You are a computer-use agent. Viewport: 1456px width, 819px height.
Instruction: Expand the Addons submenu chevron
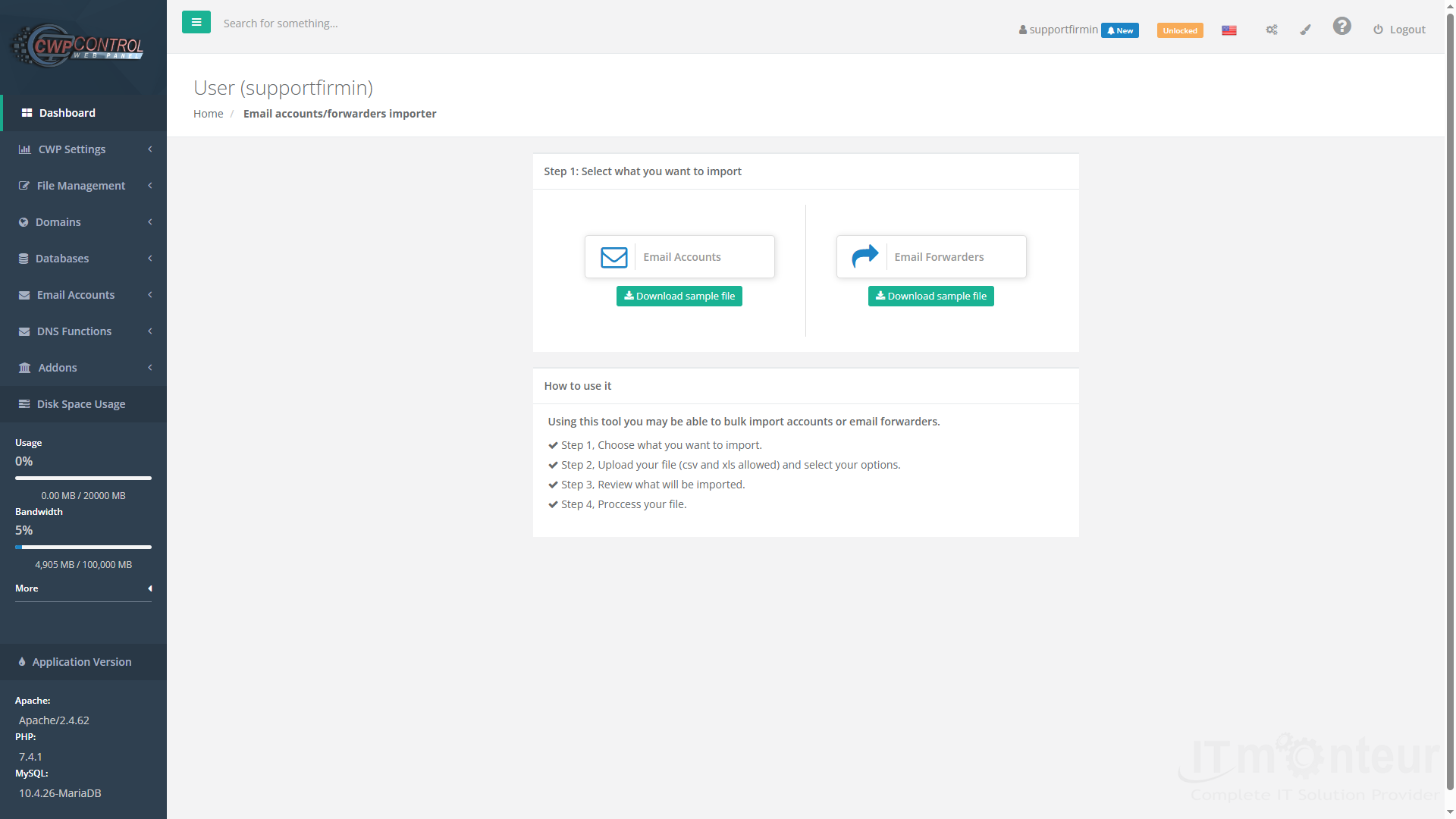pos(150,368)
